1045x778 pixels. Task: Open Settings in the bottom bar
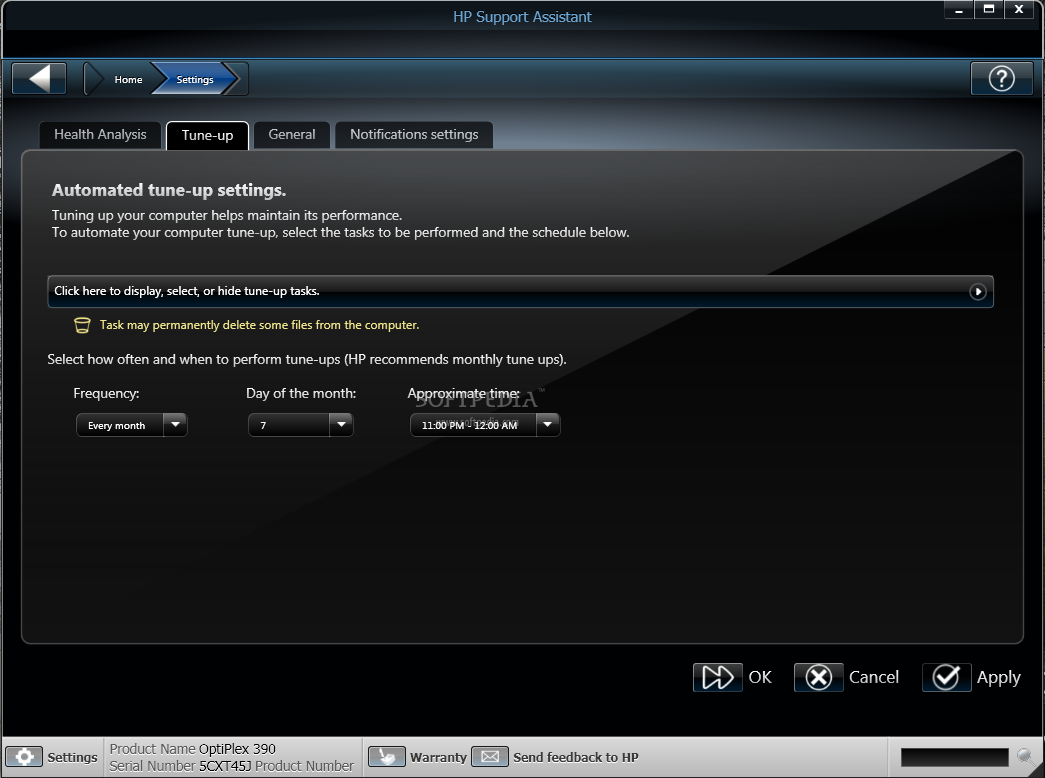point(72,757)
